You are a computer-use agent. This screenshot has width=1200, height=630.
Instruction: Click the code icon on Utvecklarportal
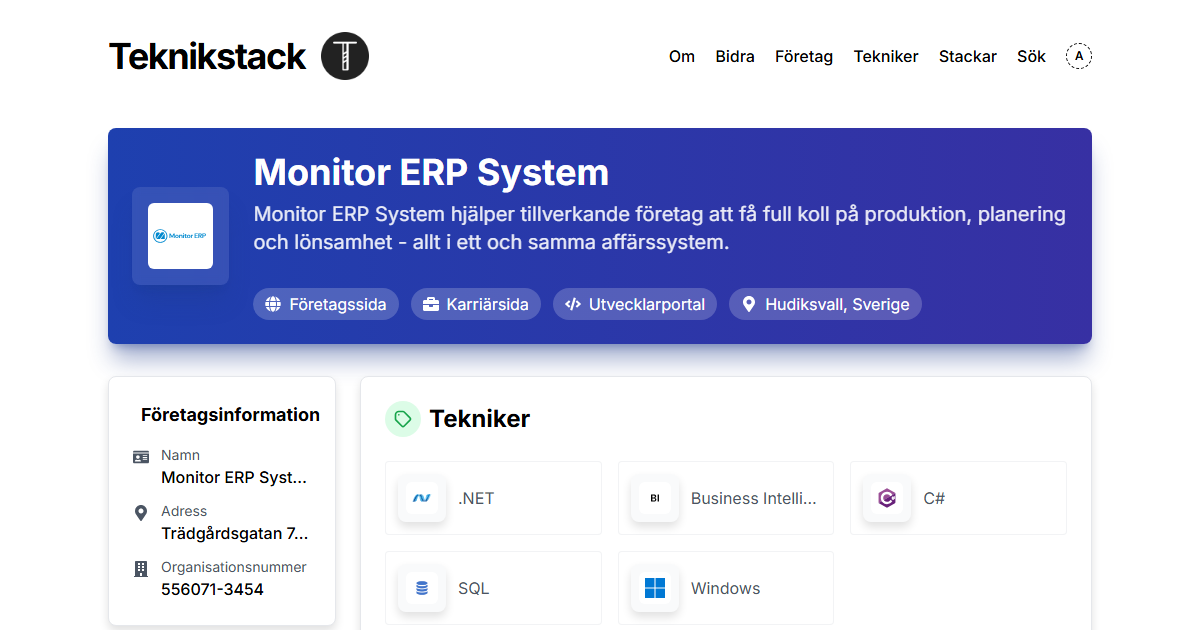point(573,305)
